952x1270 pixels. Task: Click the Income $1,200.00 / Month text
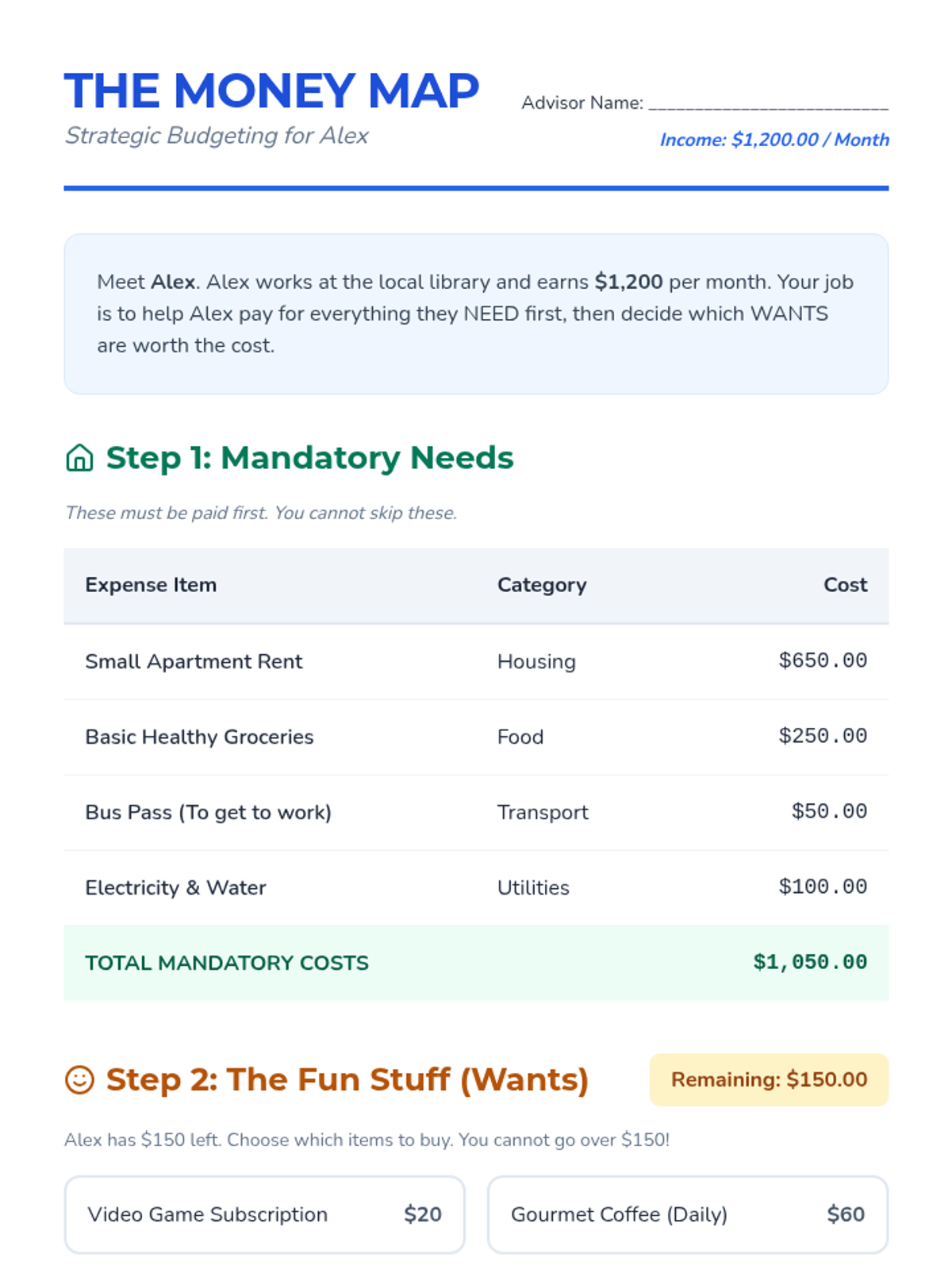(774, 140)
